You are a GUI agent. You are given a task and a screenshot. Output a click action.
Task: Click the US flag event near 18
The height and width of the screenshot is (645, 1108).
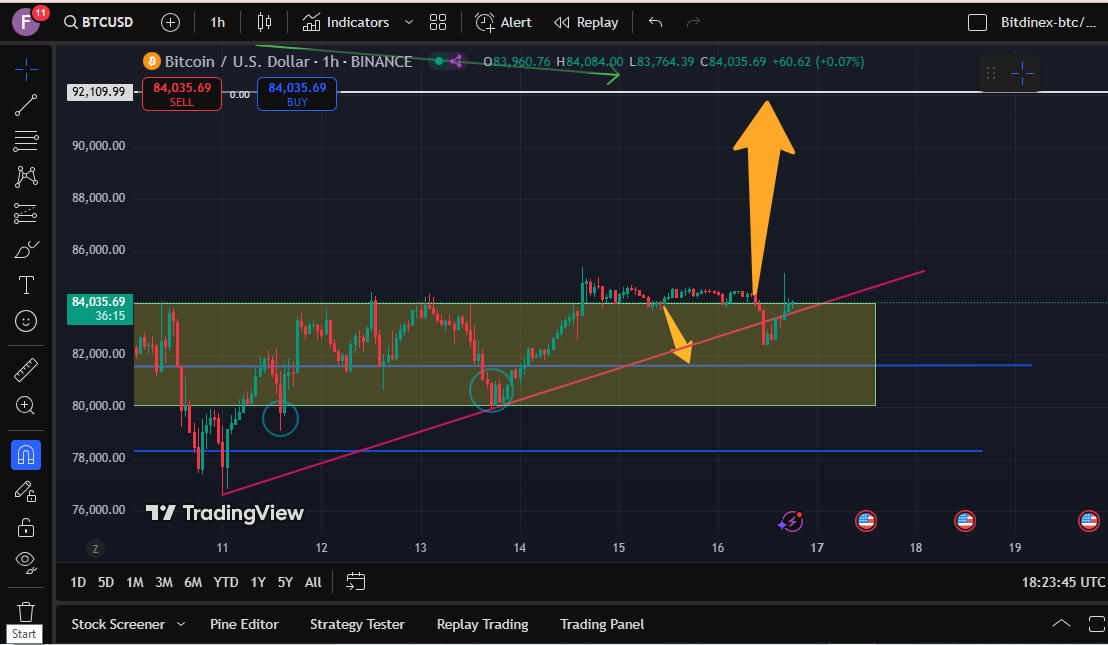point(965,521)
